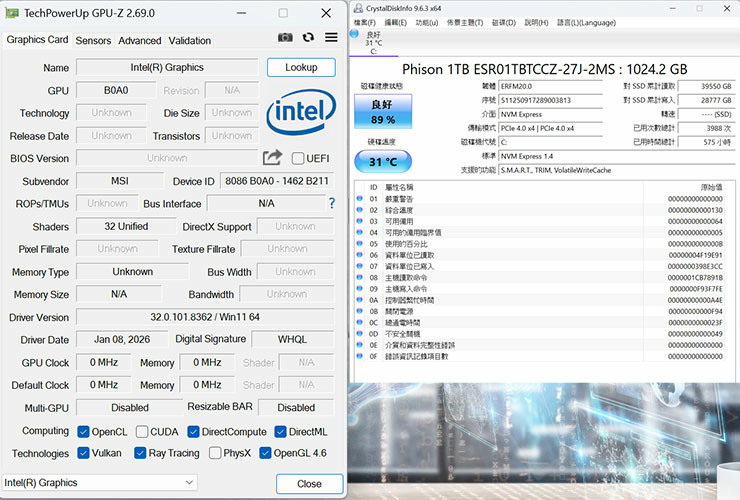The image size is (740, 500).
Task: Minimize the CrystalDiskInfo window
Action: 673,8
